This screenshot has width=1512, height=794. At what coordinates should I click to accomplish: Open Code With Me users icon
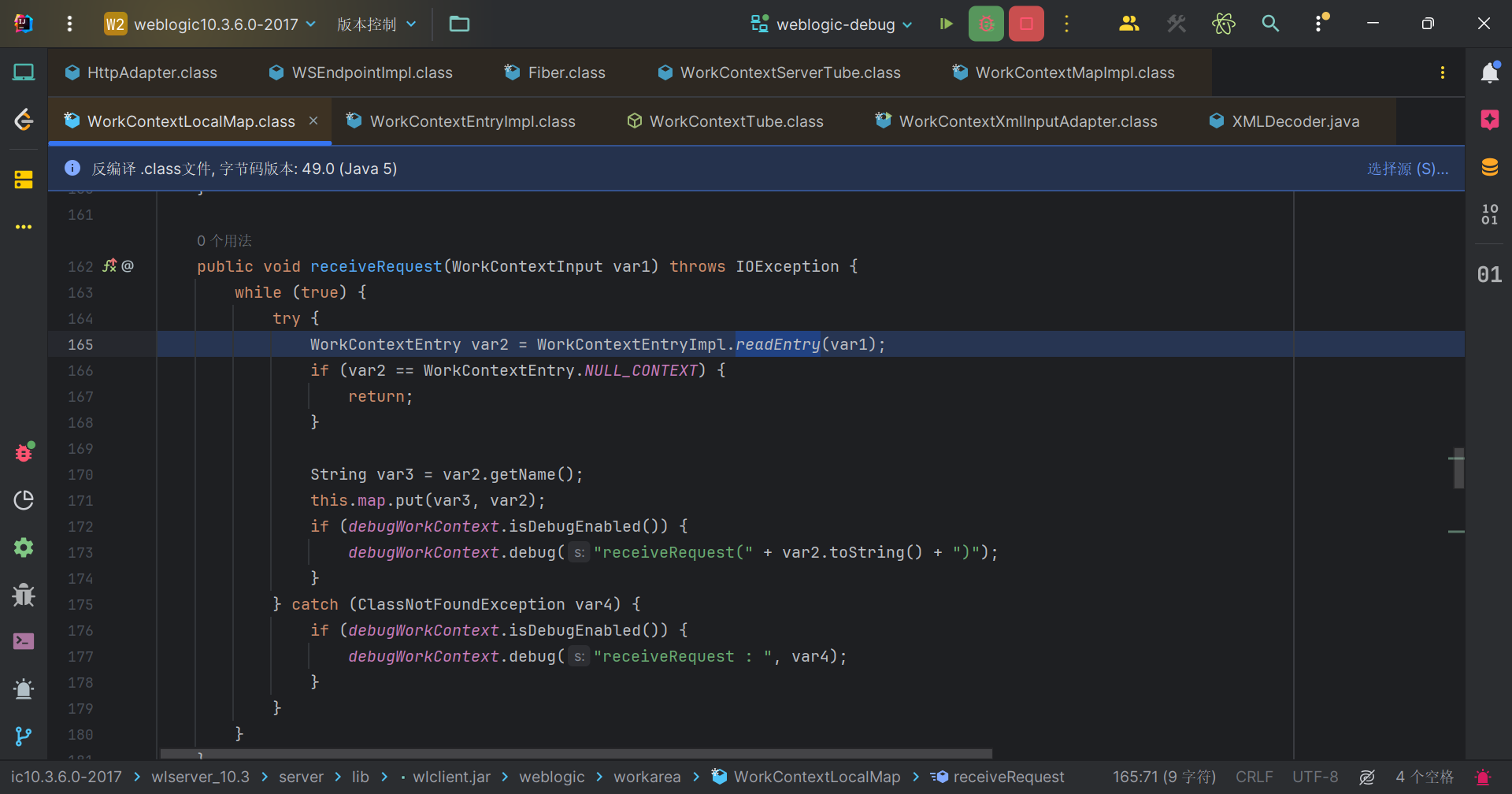point(1129,24)
